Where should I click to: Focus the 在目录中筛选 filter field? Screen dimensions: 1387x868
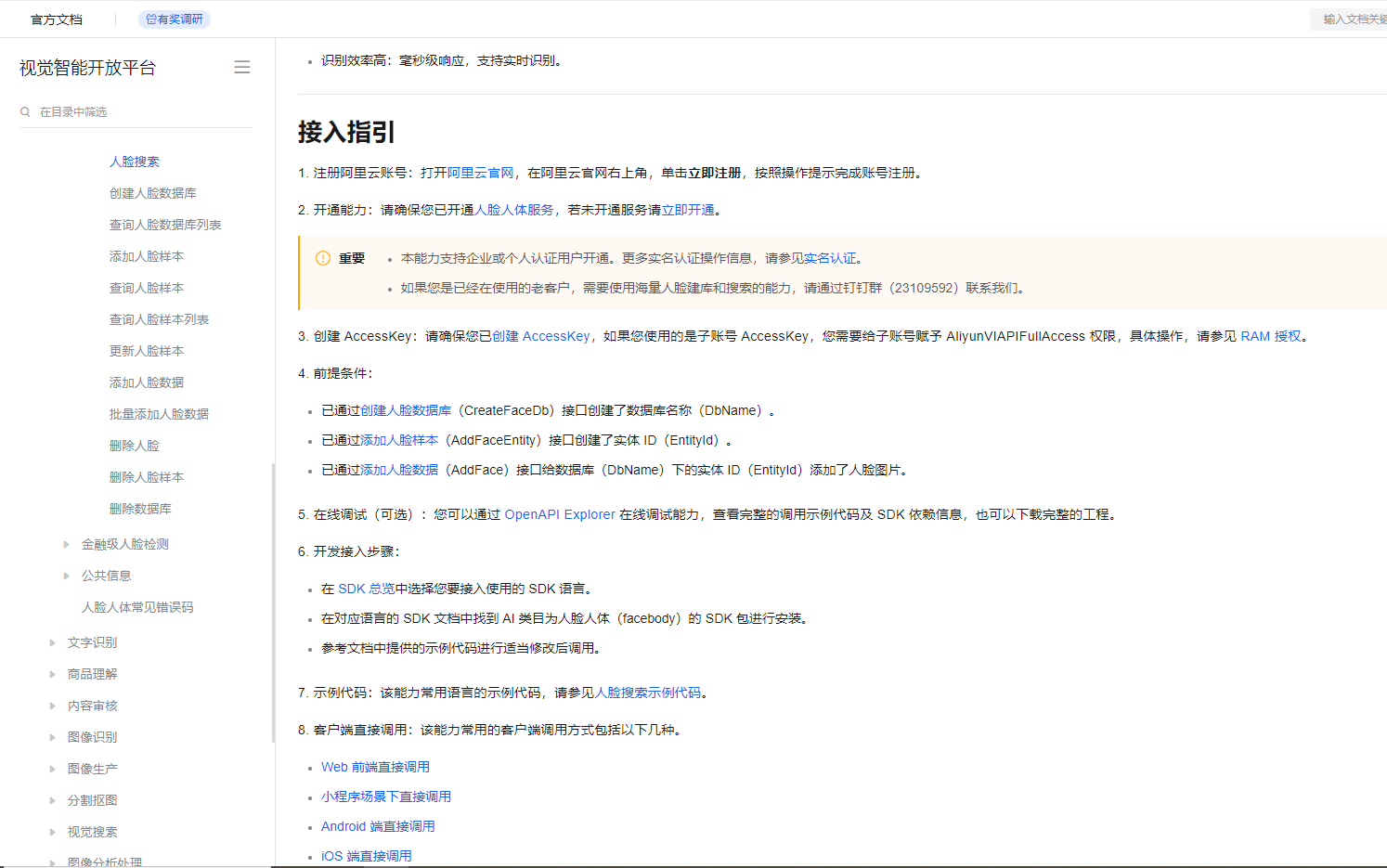pyautogui.click(x=136, y=111)
